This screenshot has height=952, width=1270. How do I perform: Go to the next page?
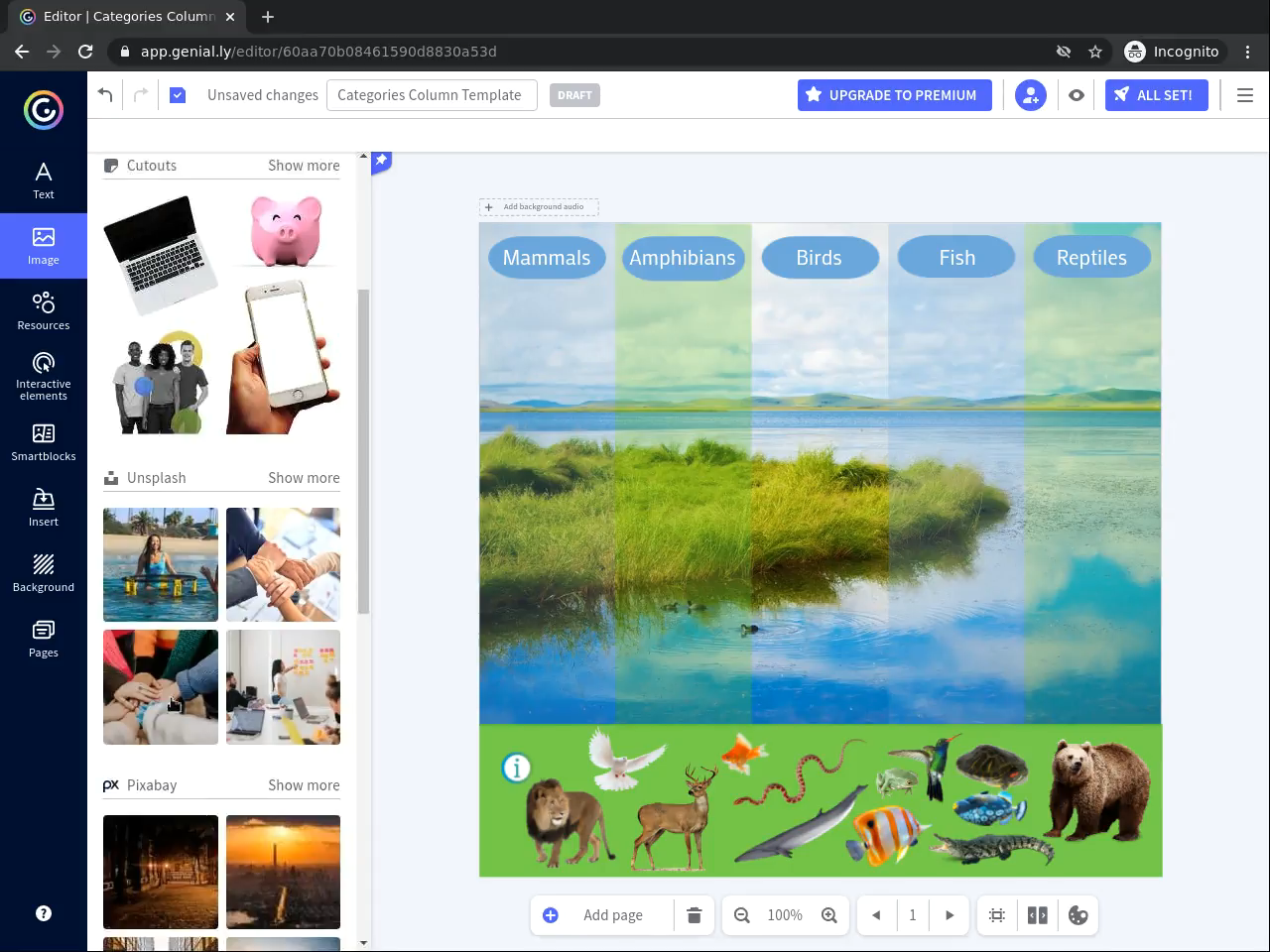[950, 915]
